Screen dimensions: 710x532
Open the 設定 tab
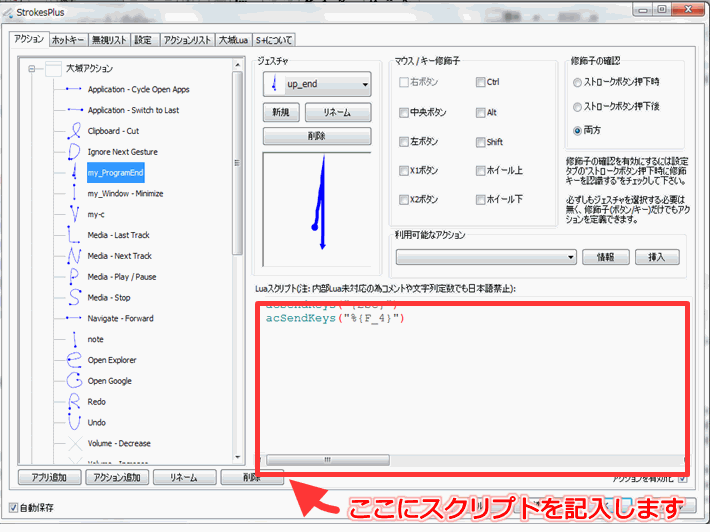(x=143, y=40)
